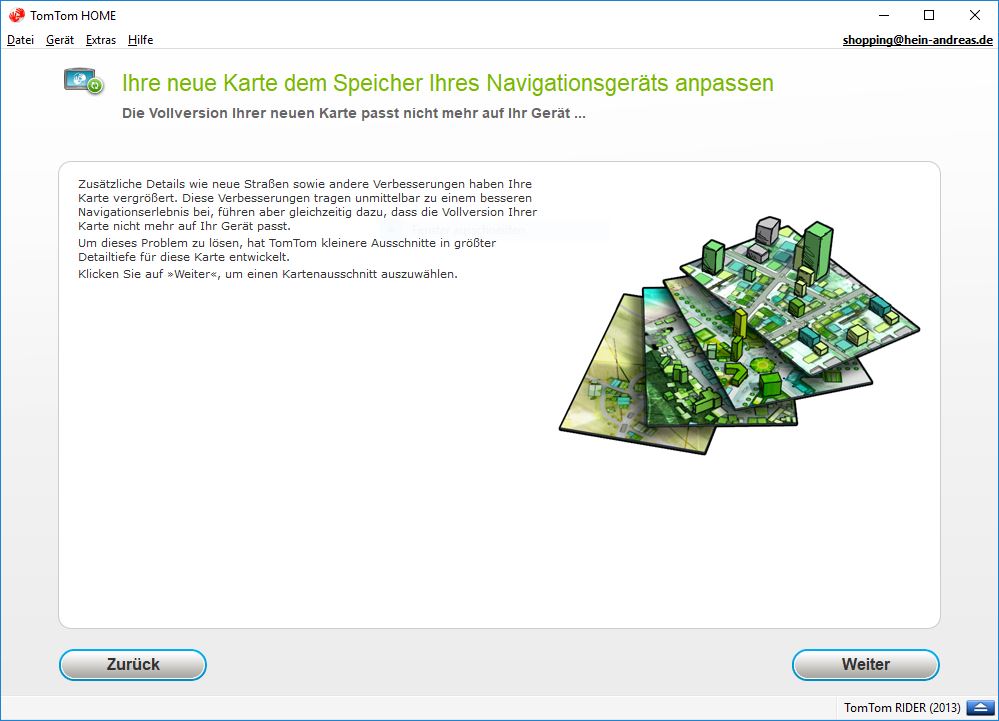Viewport: 999px width, 721px height.
Task: Click the TomTom RIDER (2013) device label
Action: pos(902,708)
